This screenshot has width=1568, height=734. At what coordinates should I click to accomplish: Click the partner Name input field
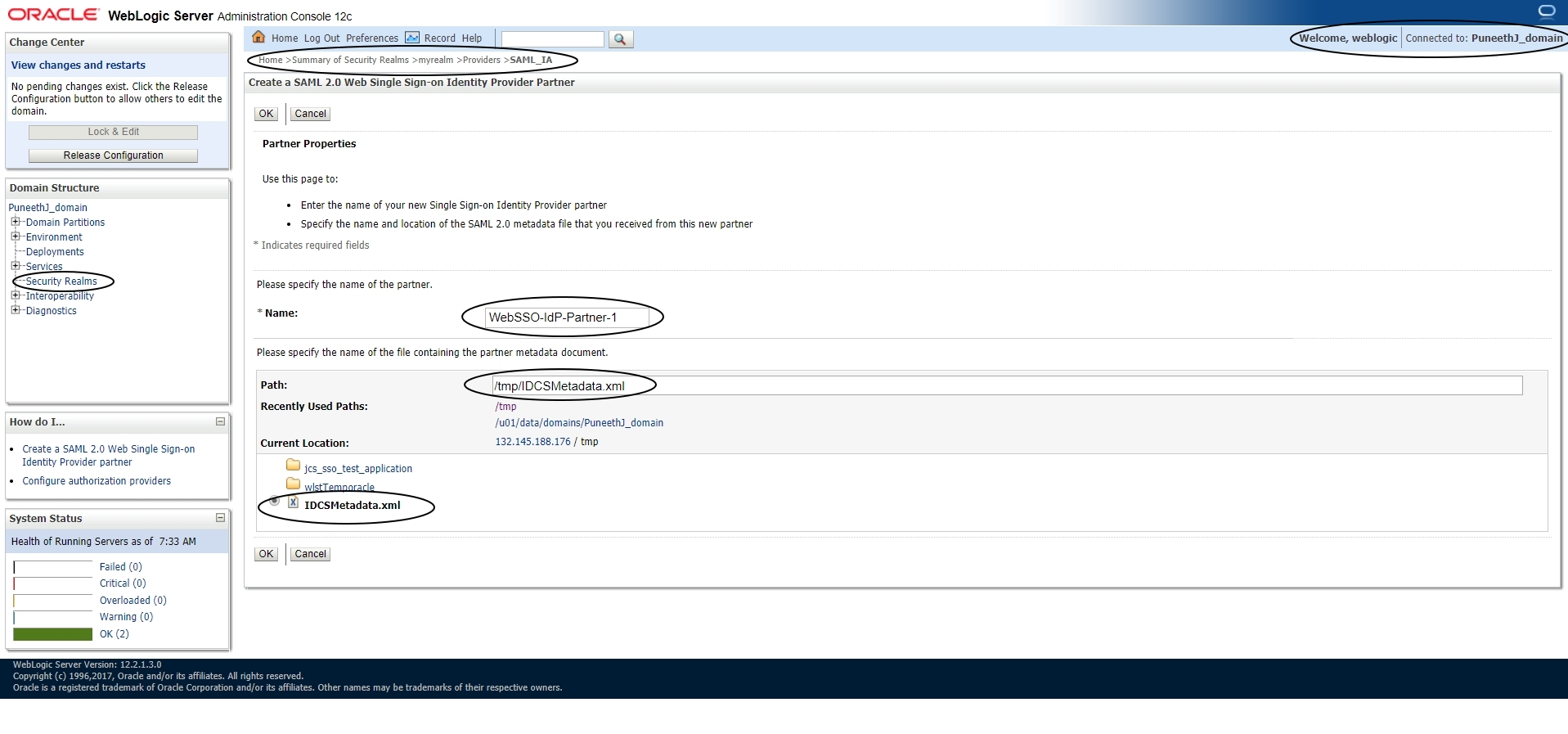[567, 317]
